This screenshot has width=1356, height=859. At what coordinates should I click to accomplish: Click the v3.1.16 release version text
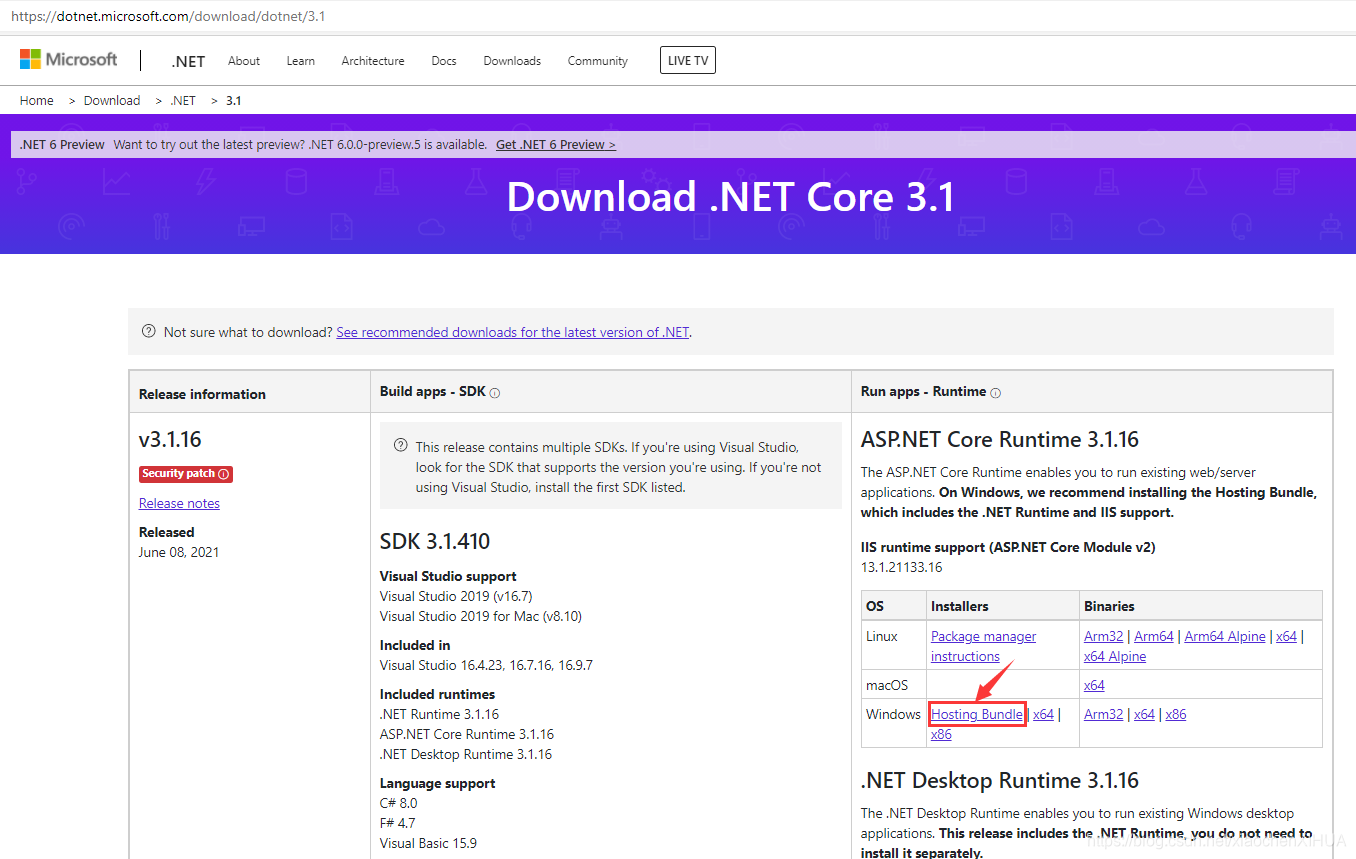pos(170,439)
